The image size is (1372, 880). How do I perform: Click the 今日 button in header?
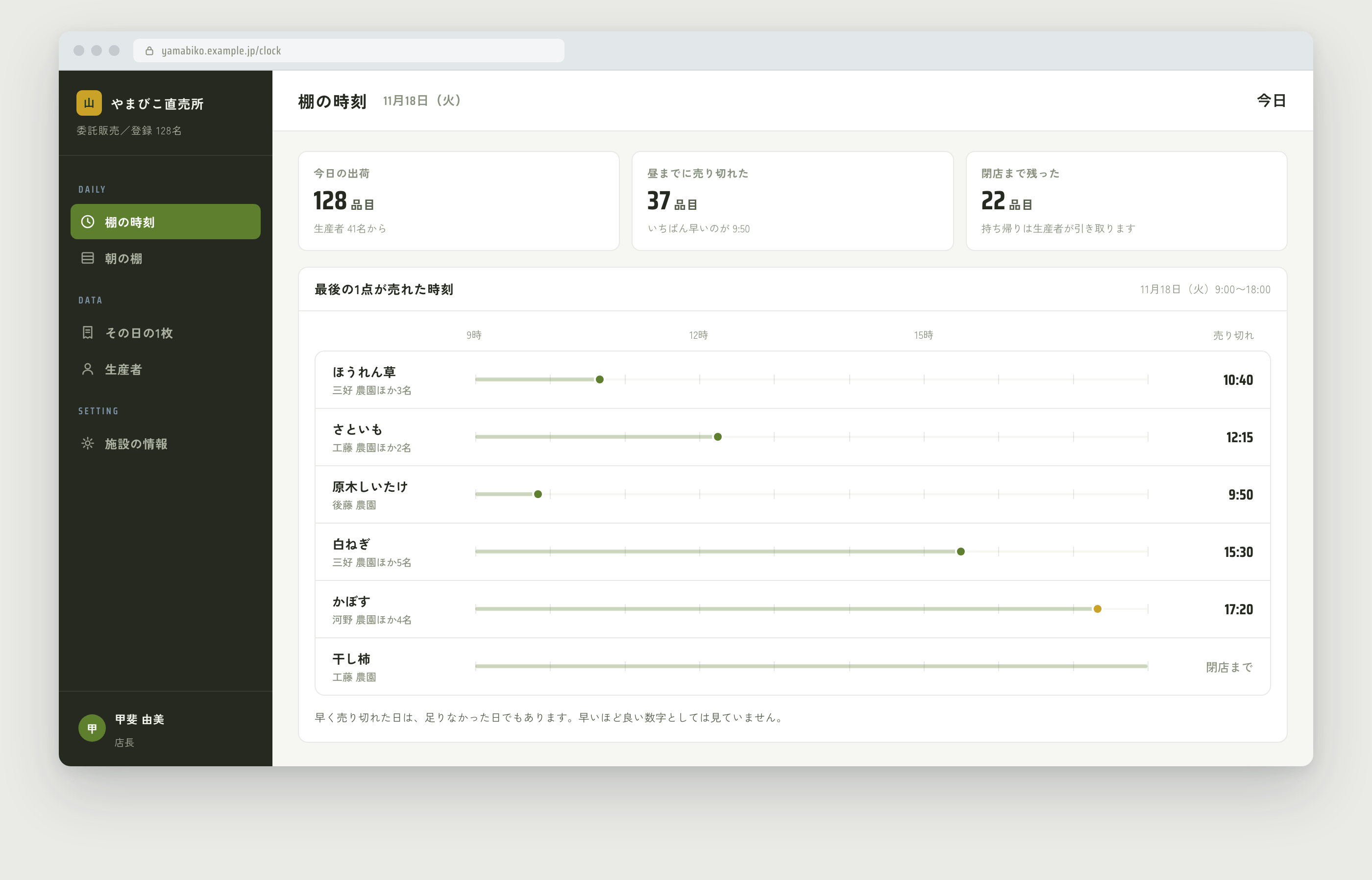[1272, 101]
